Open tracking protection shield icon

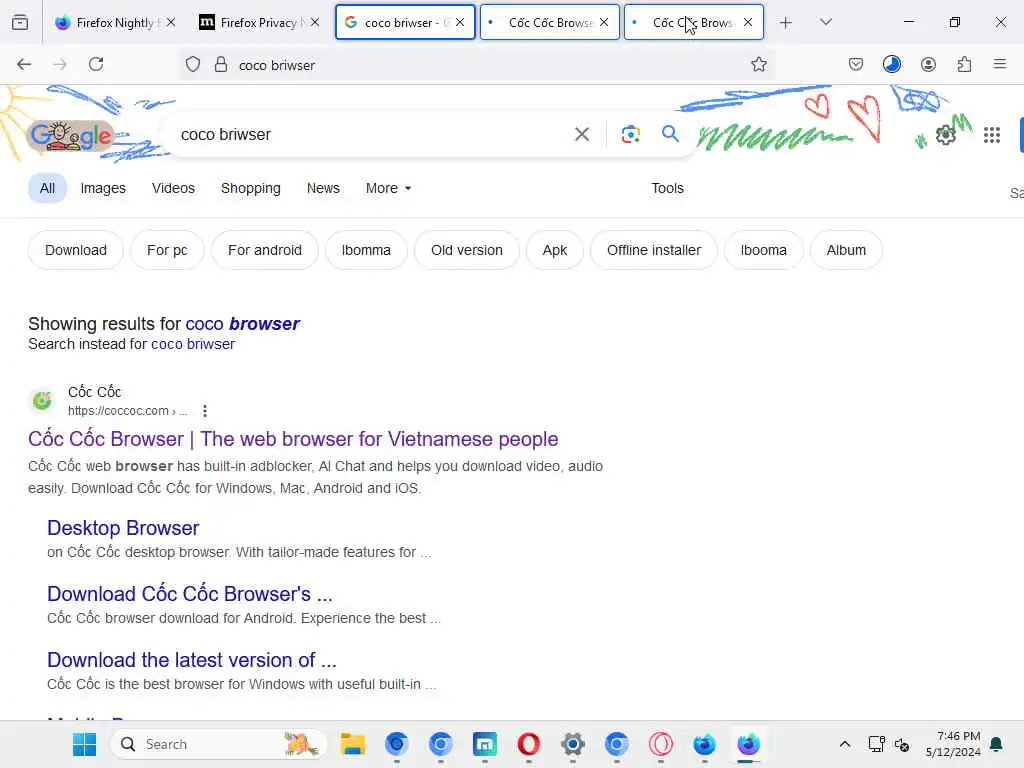click(x=193, y=64)
